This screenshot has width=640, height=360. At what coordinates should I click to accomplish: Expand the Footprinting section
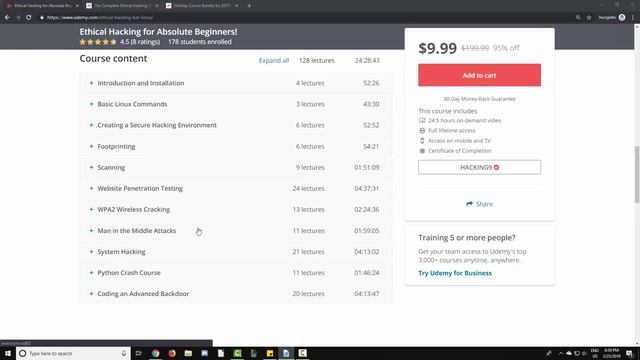(236, 146)
